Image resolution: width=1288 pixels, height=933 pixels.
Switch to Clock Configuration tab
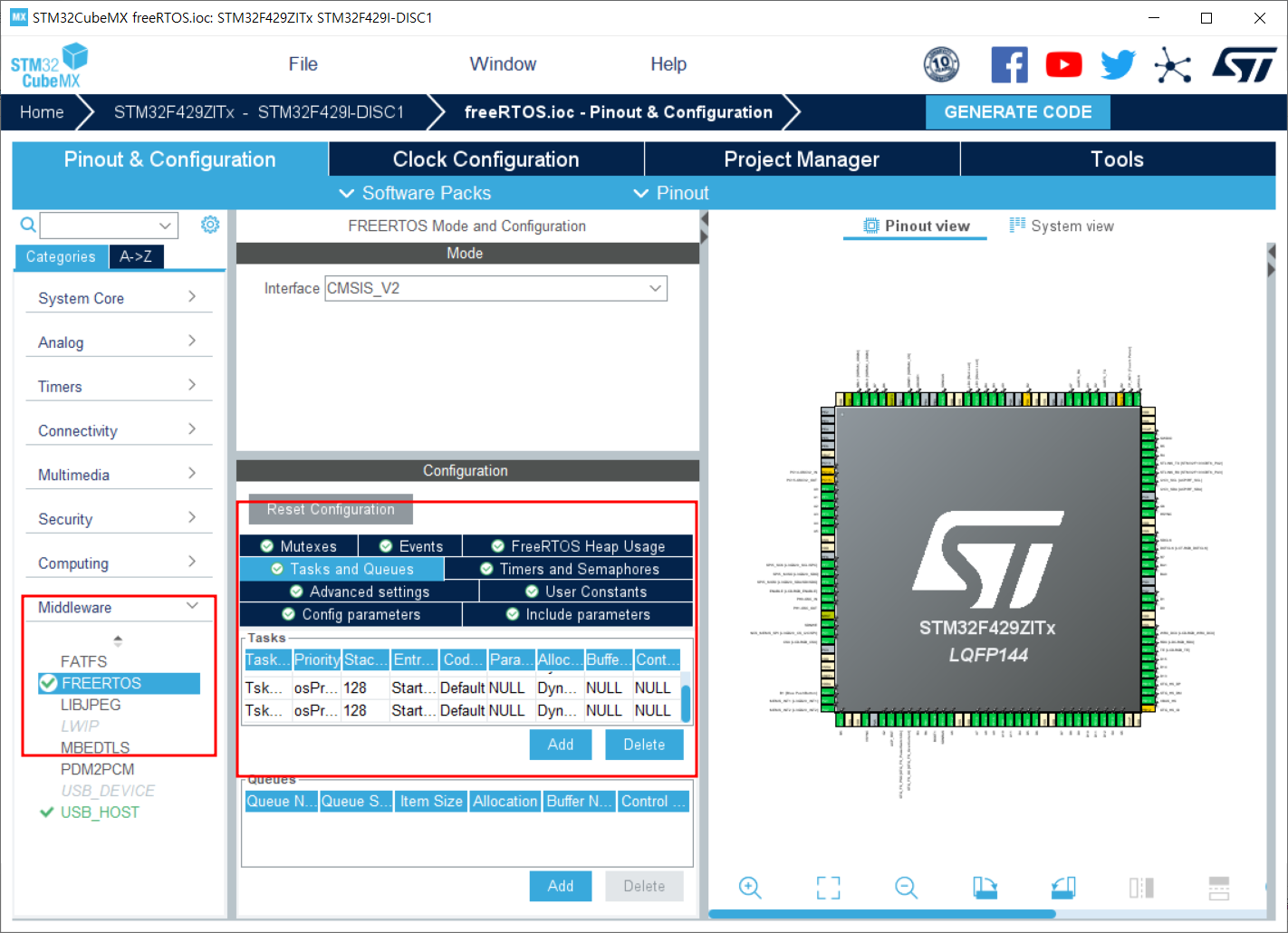point(486,159)
